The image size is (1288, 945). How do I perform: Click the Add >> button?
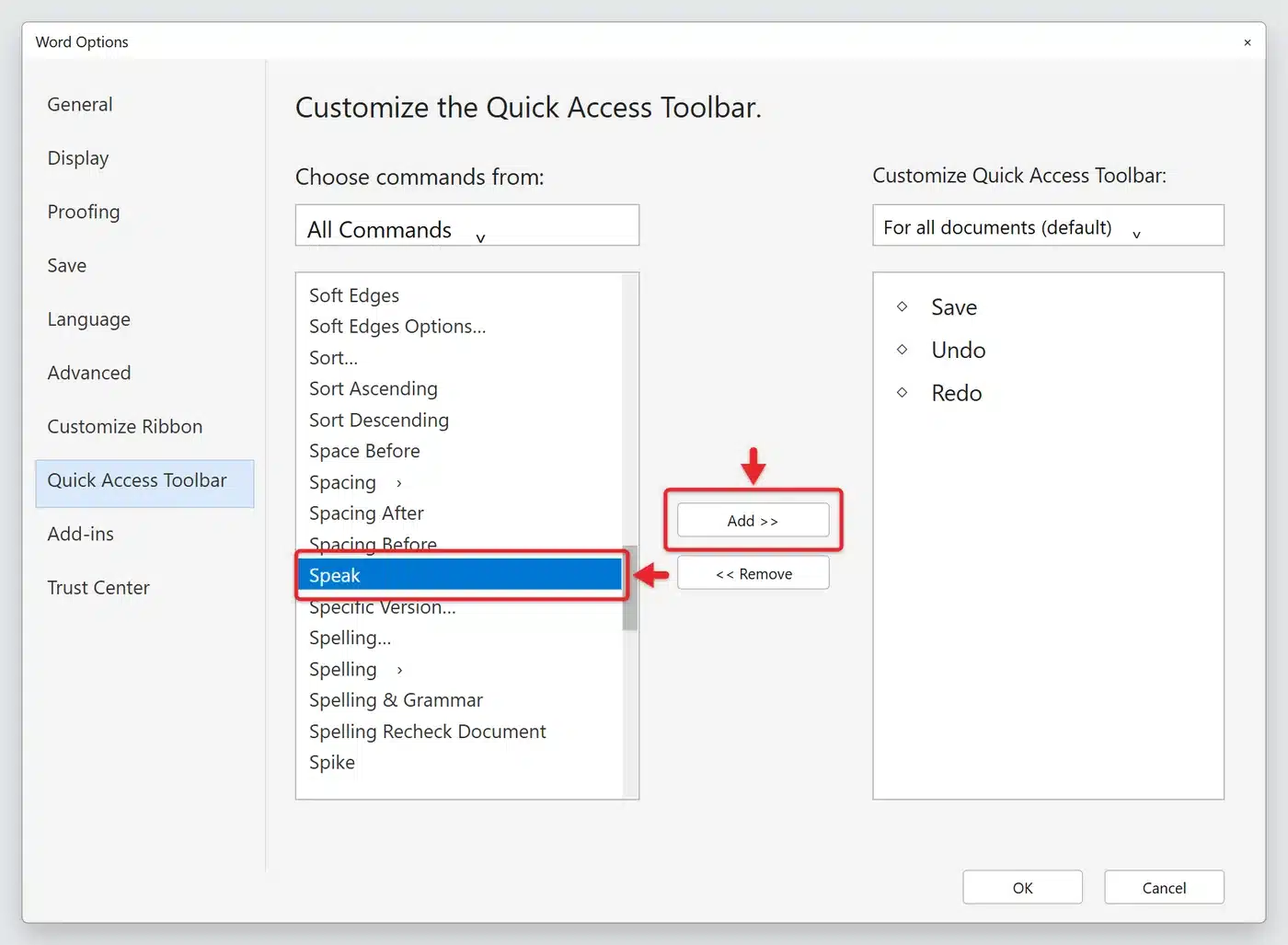click(753, 521)
